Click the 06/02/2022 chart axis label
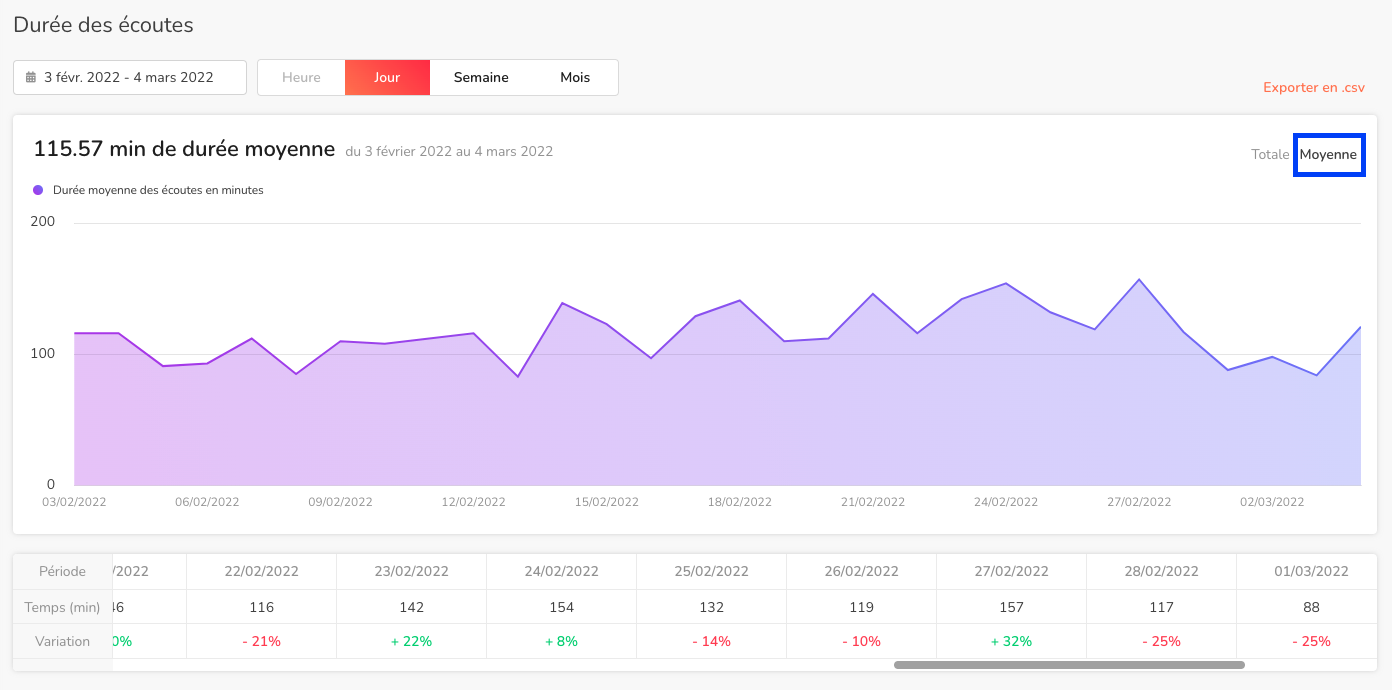 click(x=207, y=502)
